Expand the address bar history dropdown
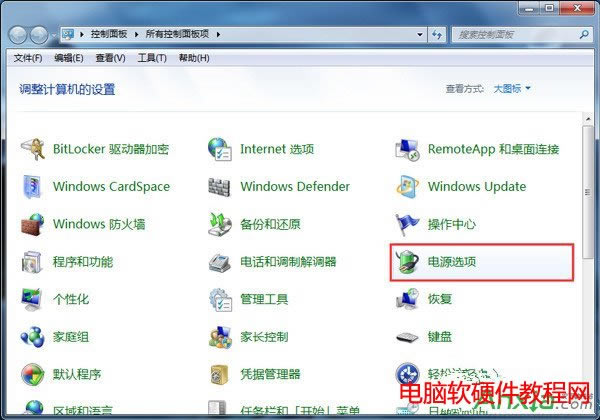 420,35
